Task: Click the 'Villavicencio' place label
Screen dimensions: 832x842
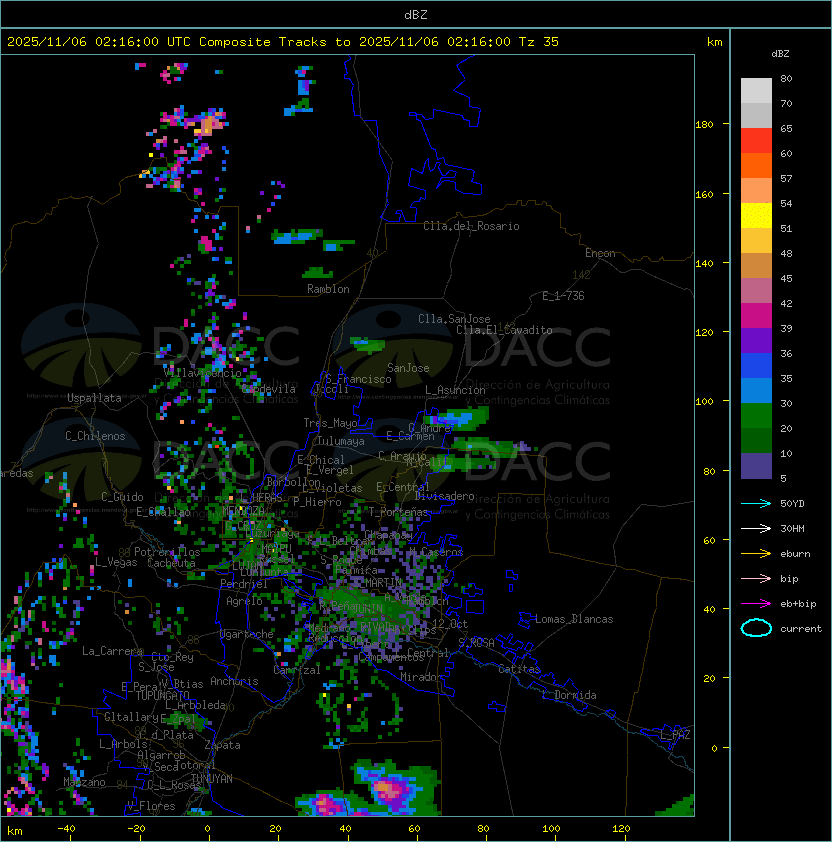Action: (x=202, y=373)
